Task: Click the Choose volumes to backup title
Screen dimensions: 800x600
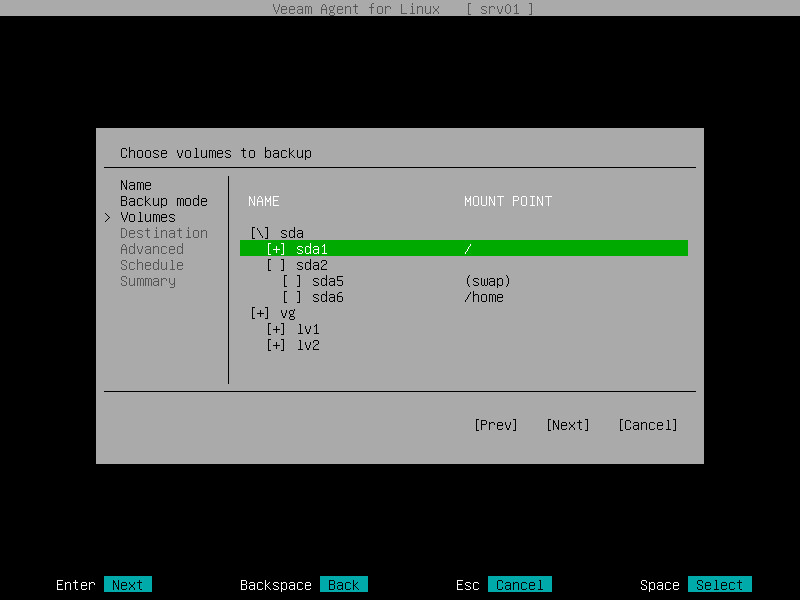Action: tap(216, 153)
